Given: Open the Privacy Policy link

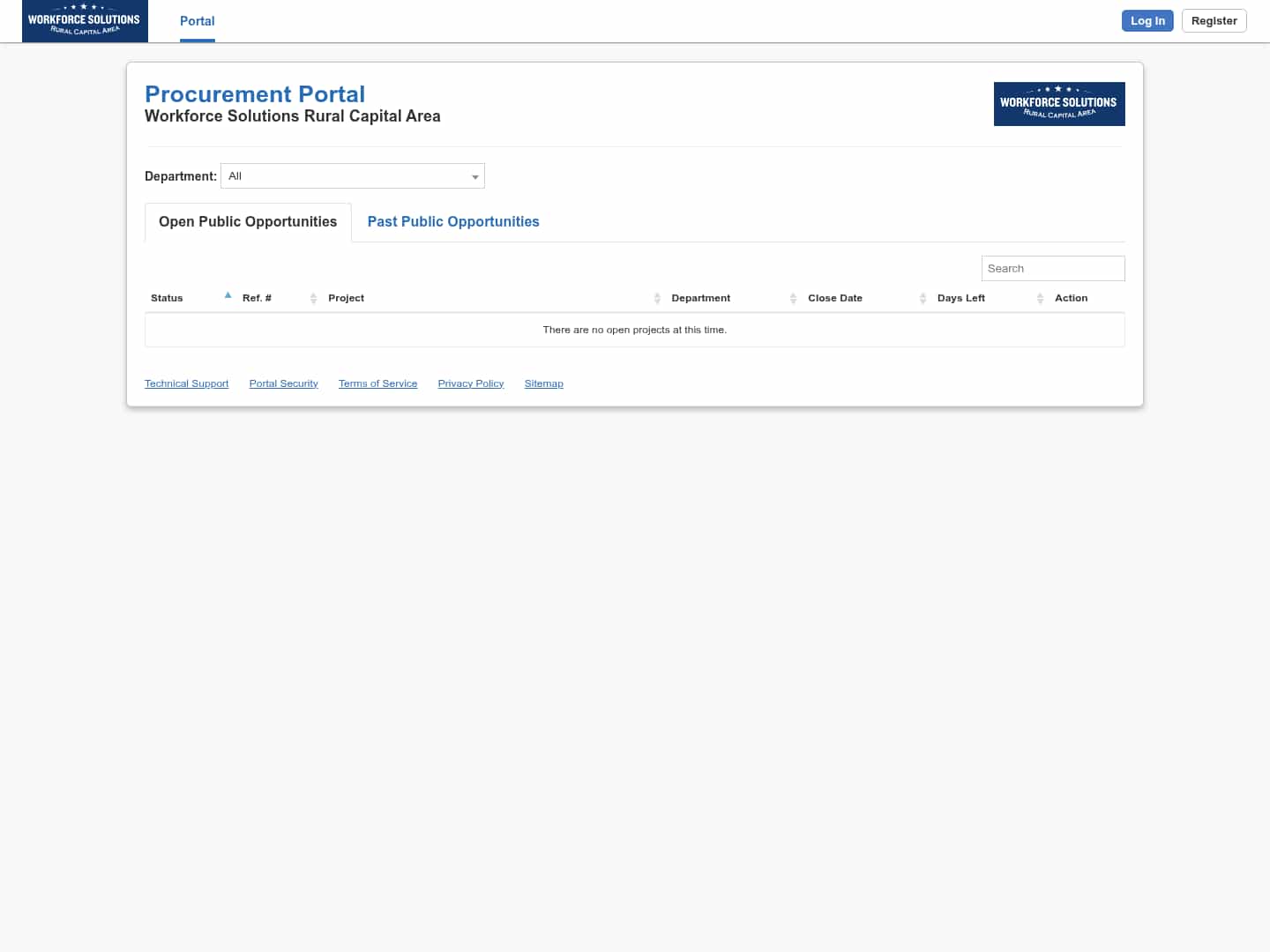Looking at the screenshot, I should point(470,383).
